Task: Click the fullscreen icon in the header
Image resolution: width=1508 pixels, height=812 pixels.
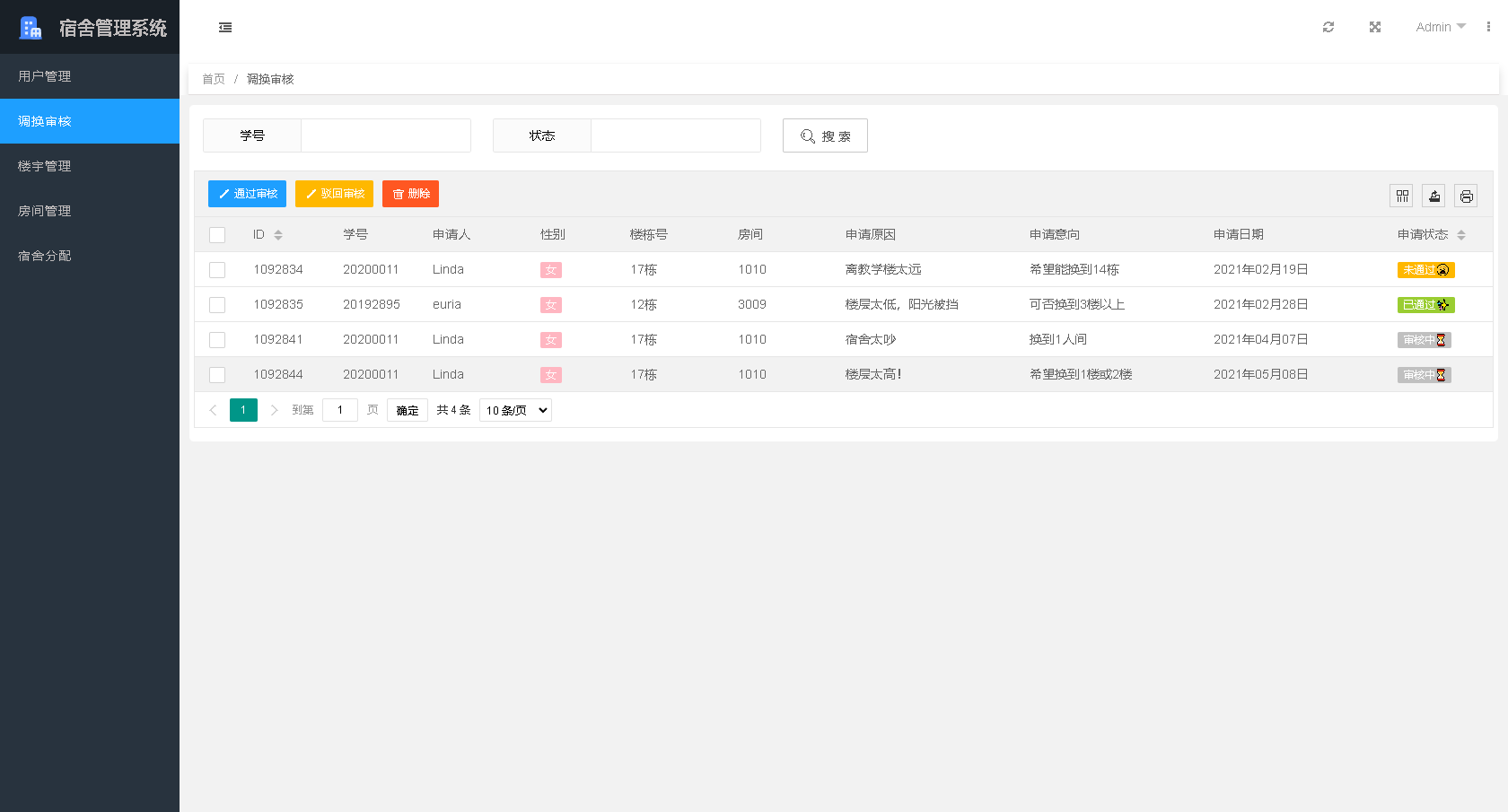Action: (1375, 27)
